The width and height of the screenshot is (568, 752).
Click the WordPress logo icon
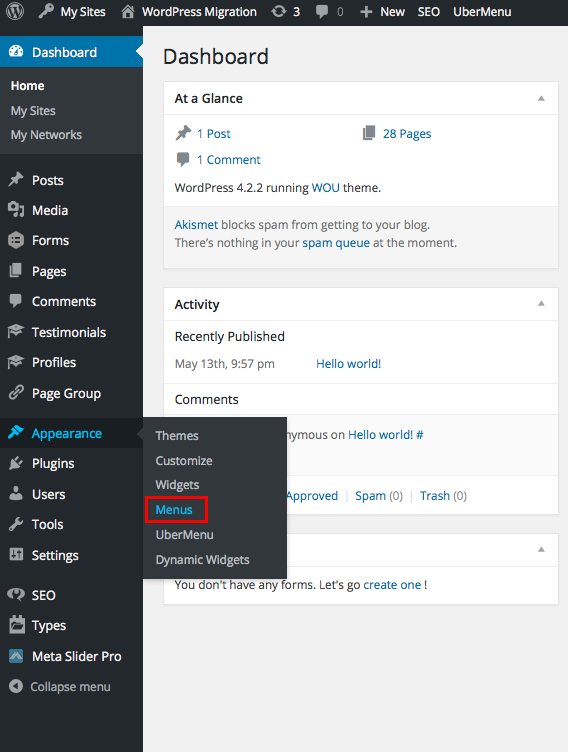(15, 11)
